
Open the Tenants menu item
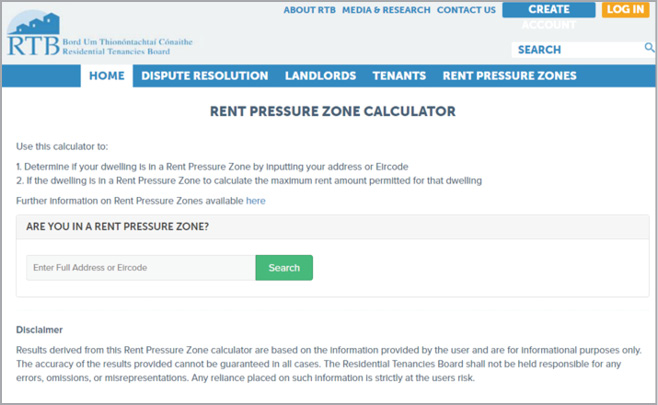(399, 76)
